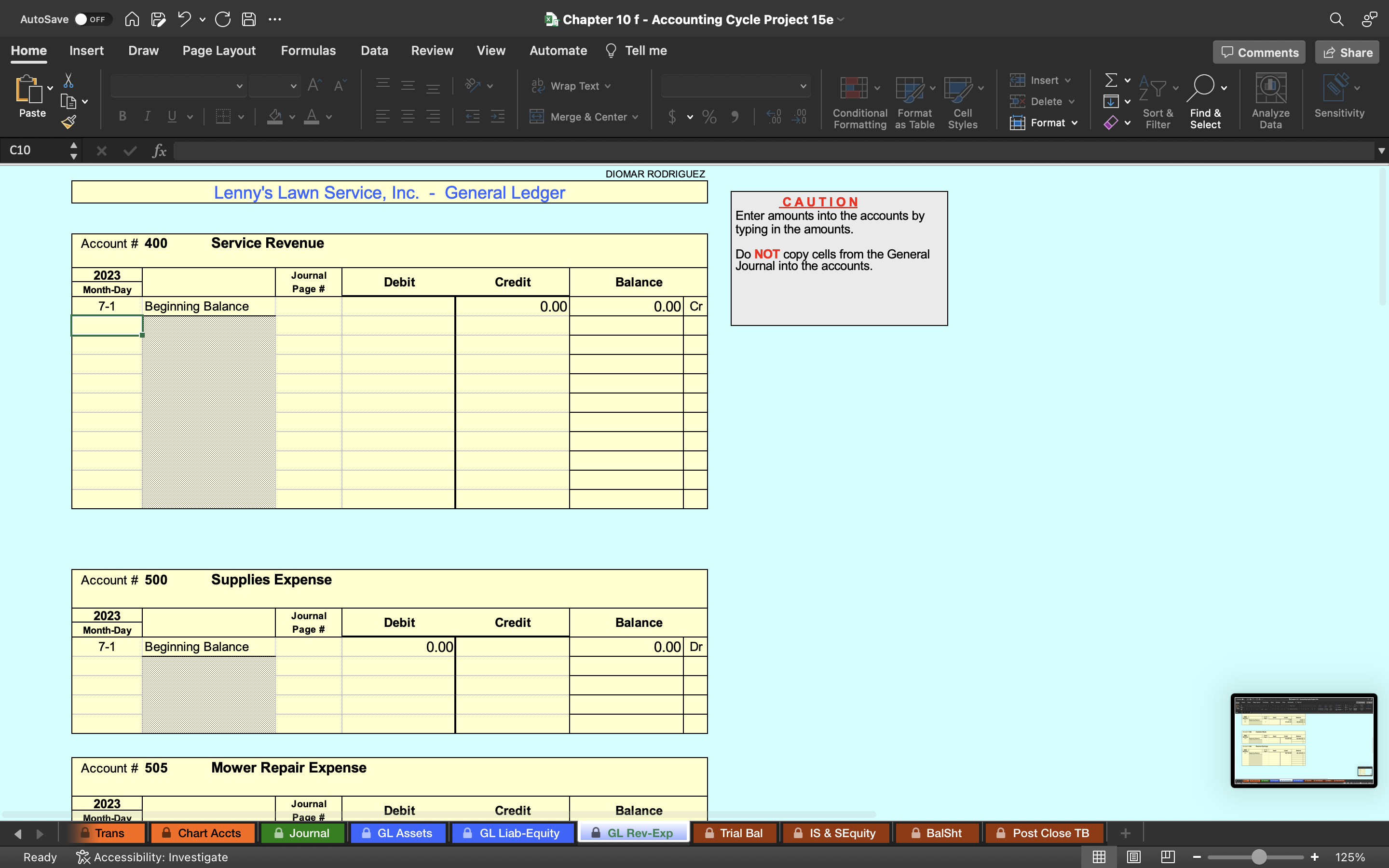The width and height of the screenshot is (1389, 868).
Task: Click Merge & Center
Action: pos(579,117)
